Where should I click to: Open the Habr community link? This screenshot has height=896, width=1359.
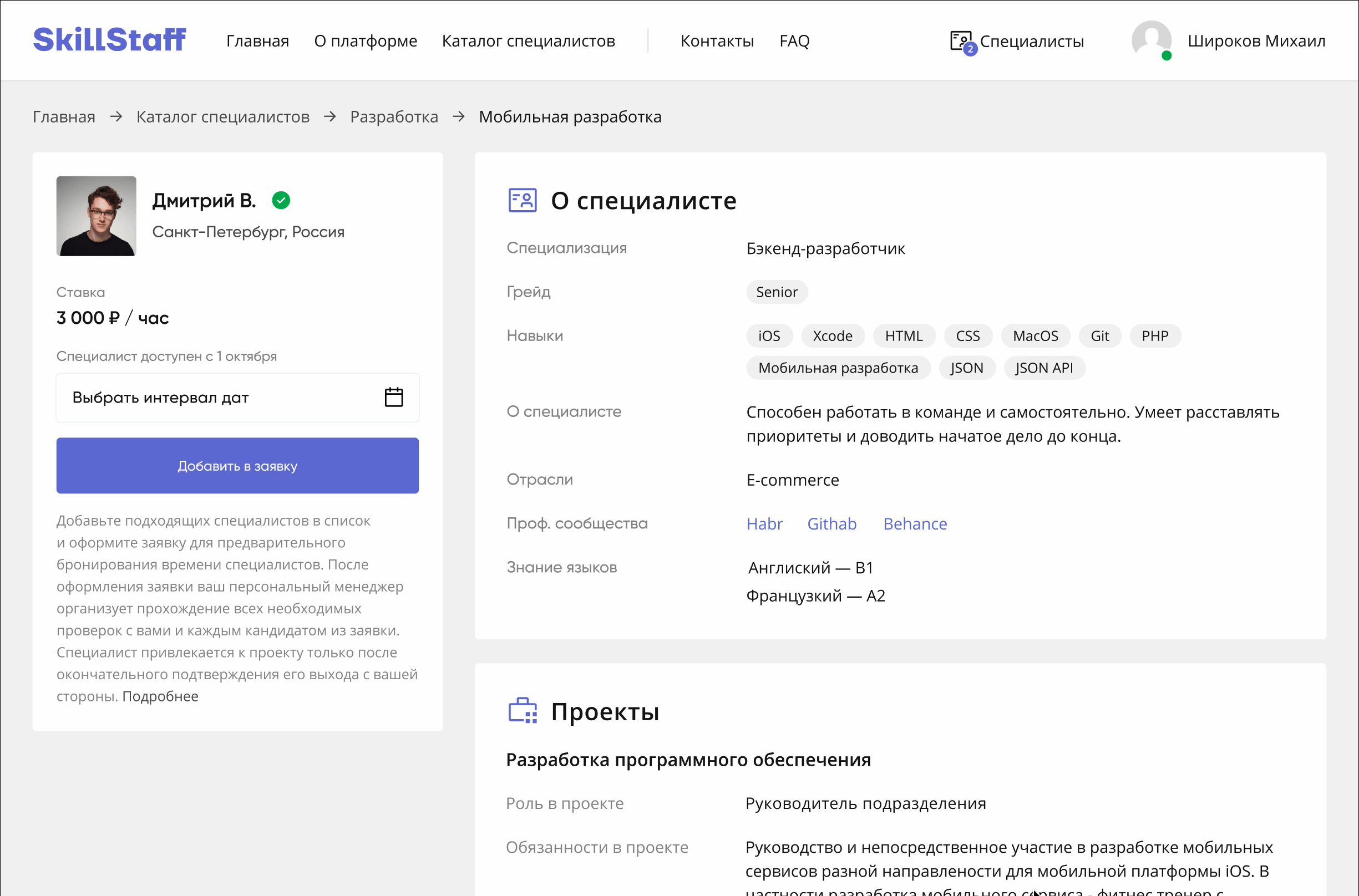764,524
